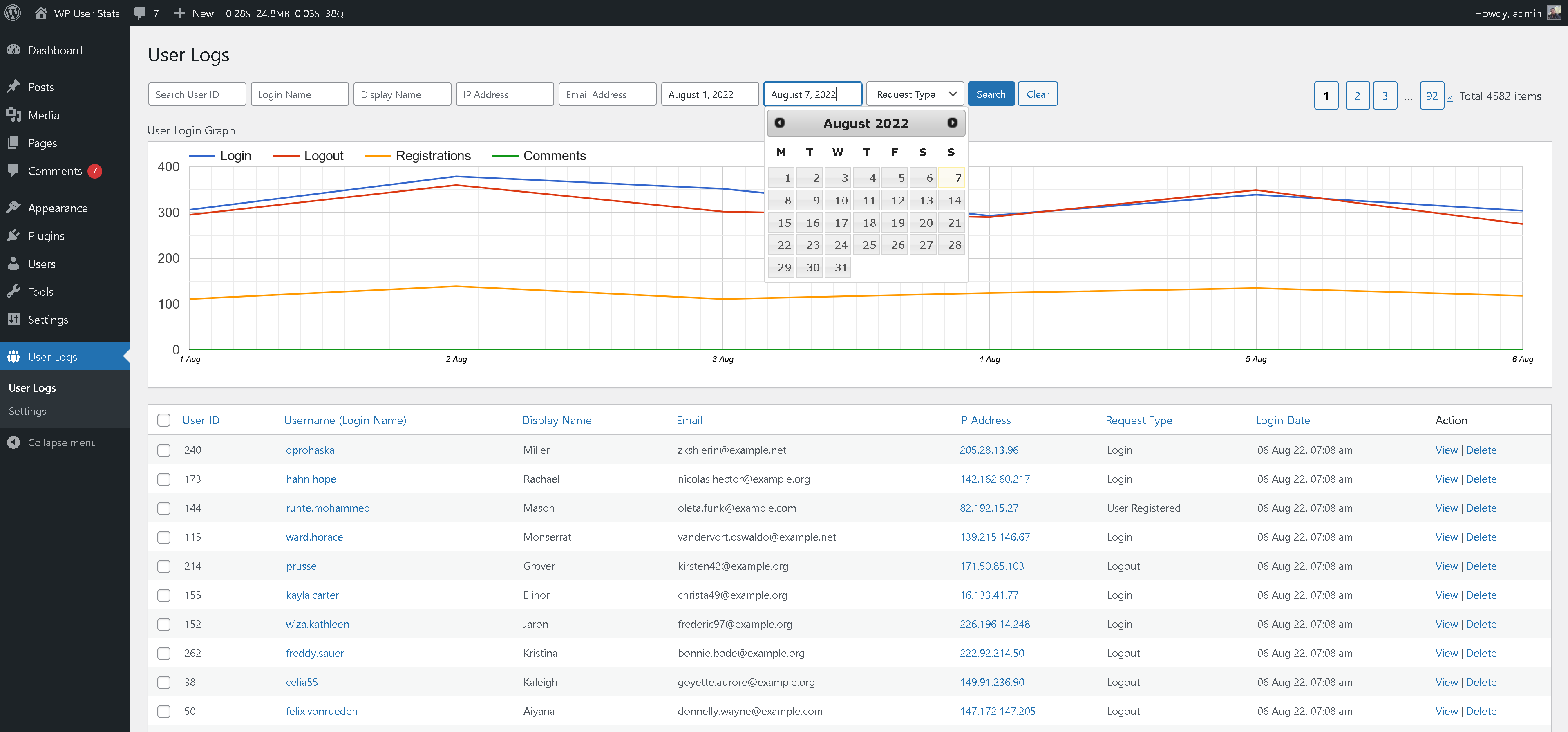Open the Appearance menu item

pos(57,208)
